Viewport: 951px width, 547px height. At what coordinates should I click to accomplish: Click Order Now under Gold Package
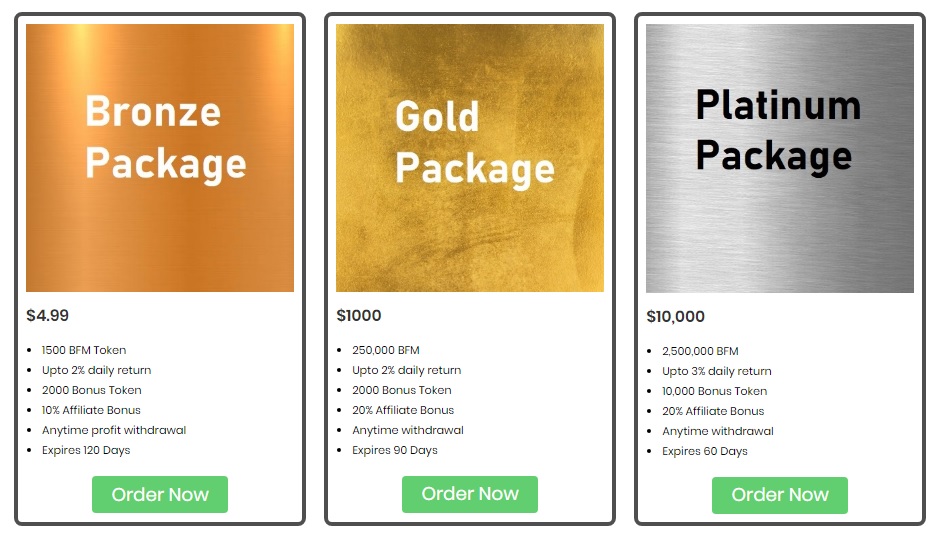tap(470, 494)
